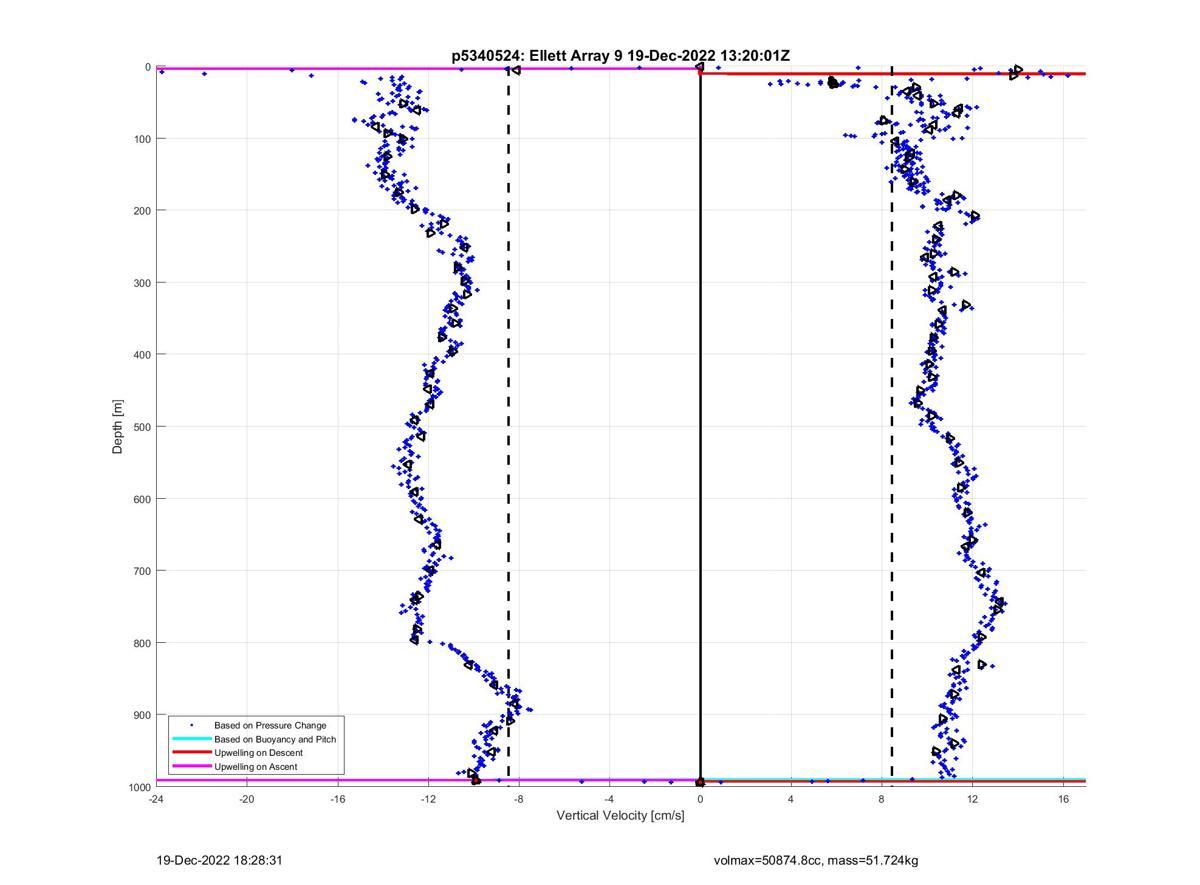Viewport: 1200px width, 885px height.
Task: Click the 'Depth [m]' axis label
Action: 118,427
